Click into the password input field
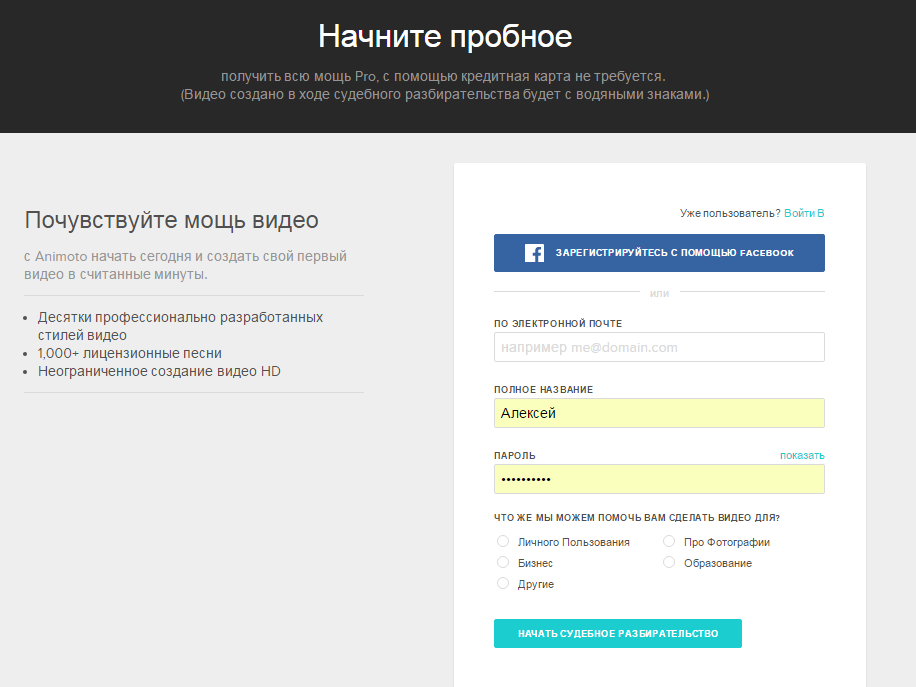The image size is (916, 687). (x=659, y=479)
